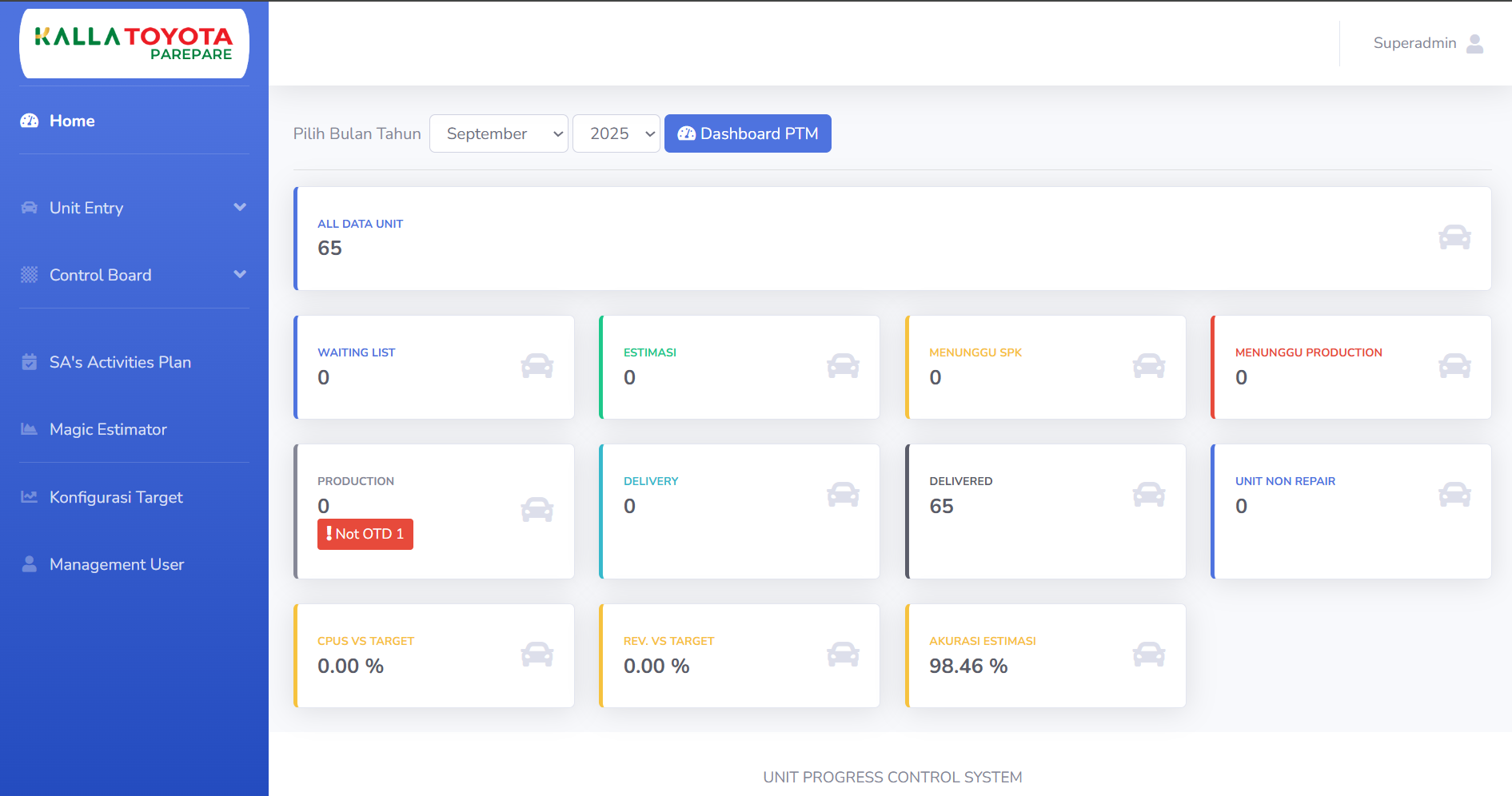Click the person icon beside Management User

pos(30,564)
